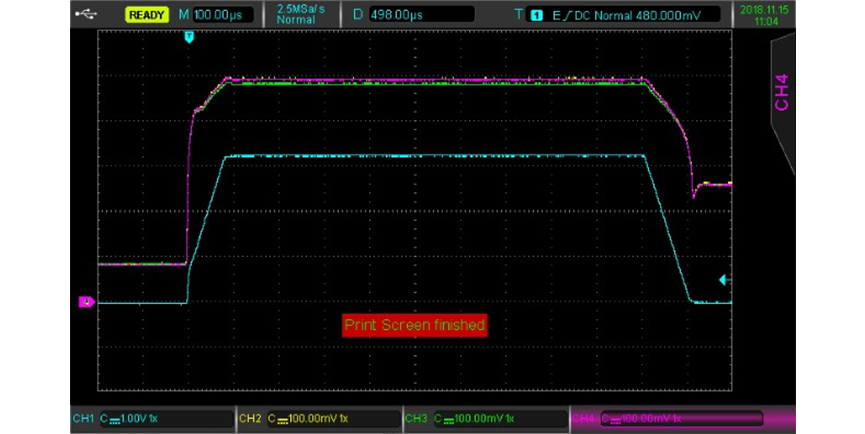865x434 pixels.
Task: Click the magenta CH4 waveform top
Action: tap(430, 79)
